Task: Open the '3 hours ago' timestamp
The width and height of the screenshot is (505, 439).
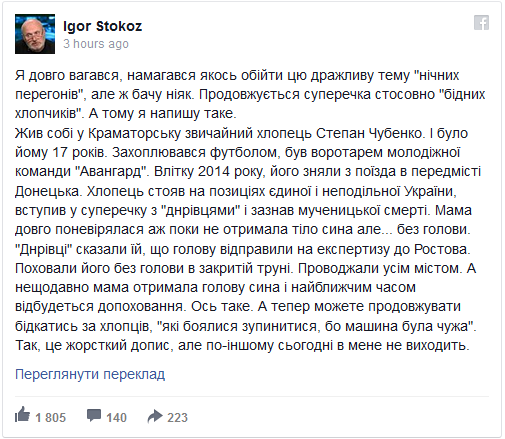Action: 96,44
